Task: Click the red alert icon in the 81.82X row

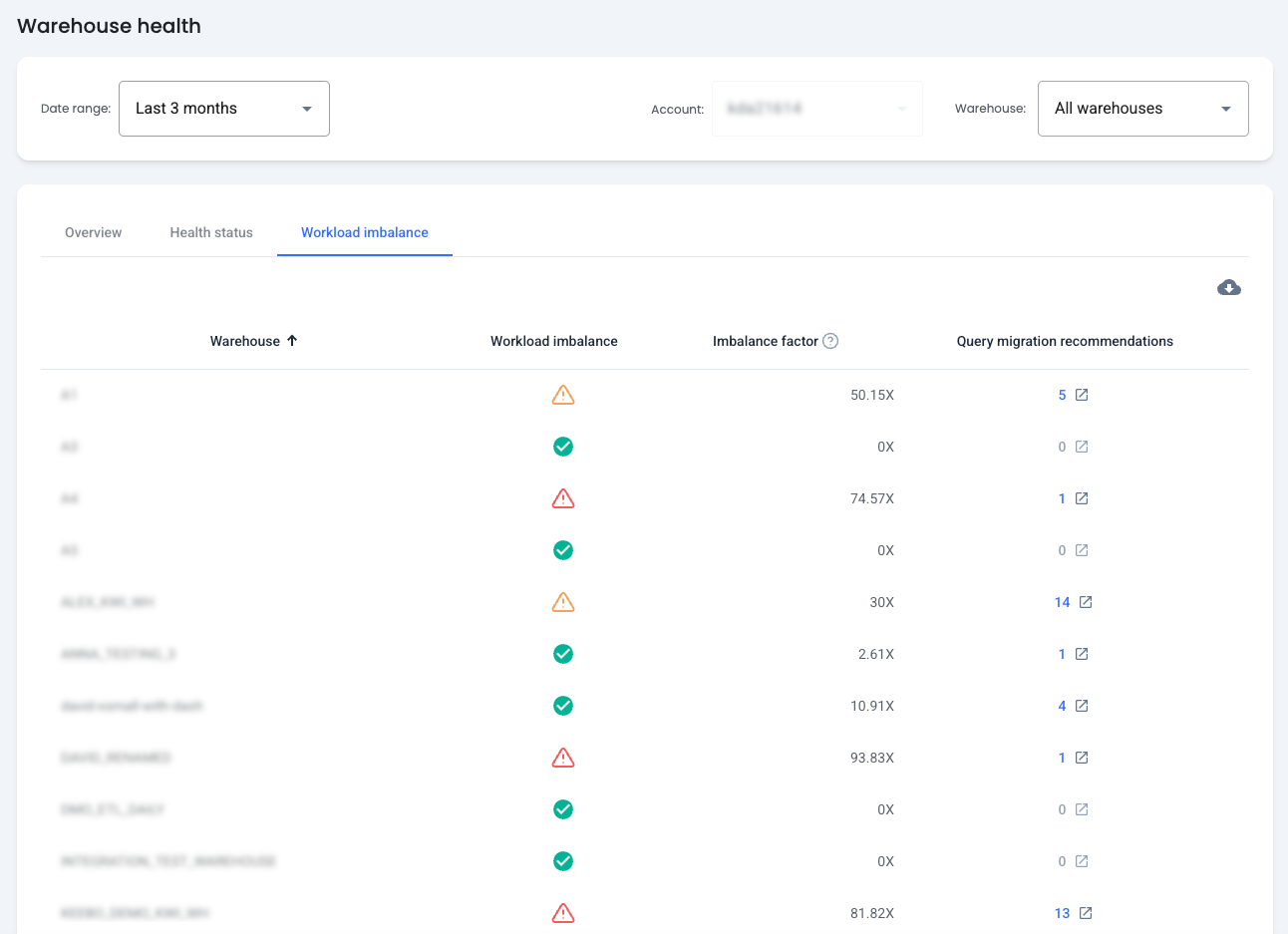Action: click(563, 913)
